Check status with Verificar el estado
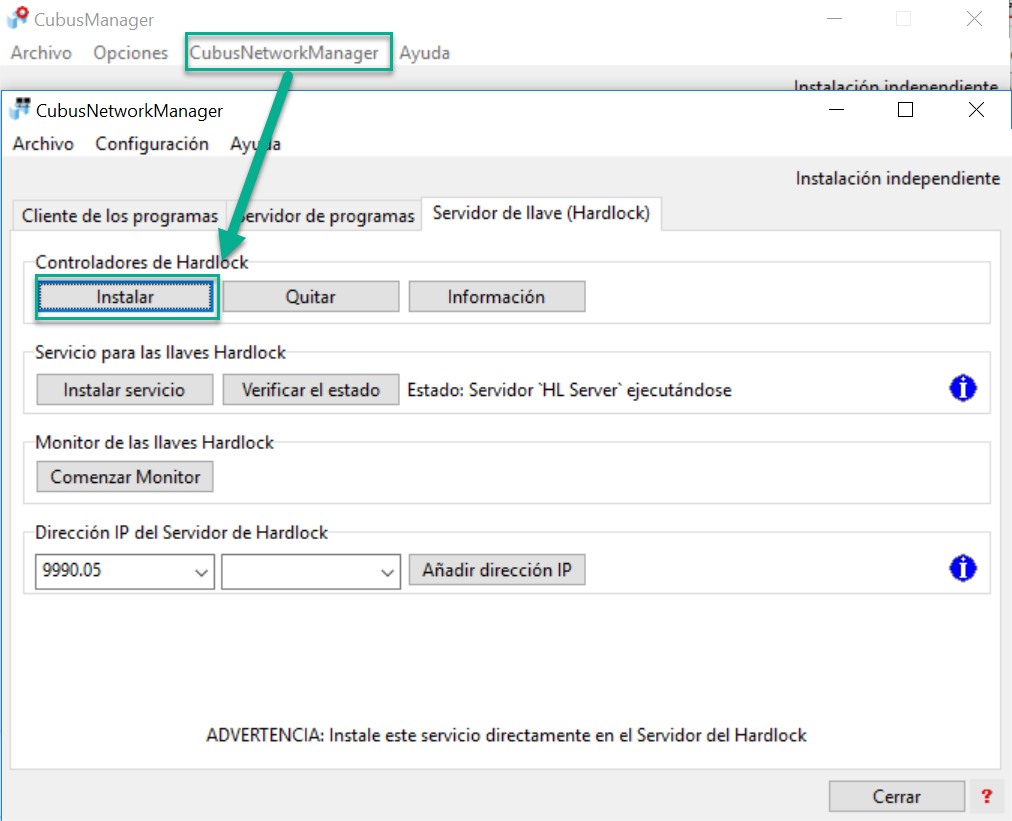 [x=310, y=390]
